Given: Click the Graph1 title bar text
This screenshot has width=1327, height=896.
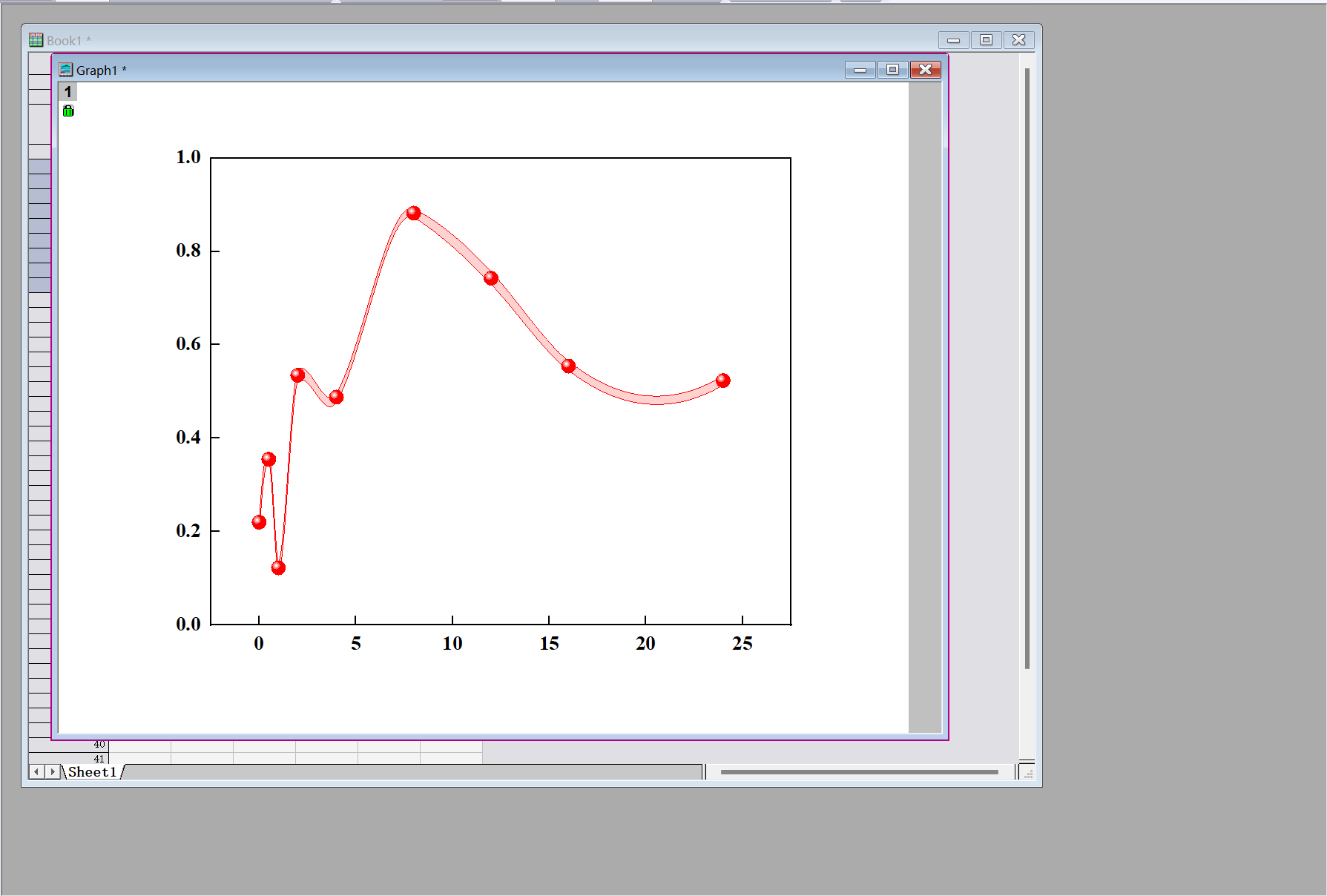Looking at the screenshot, I should pos(102,70).
